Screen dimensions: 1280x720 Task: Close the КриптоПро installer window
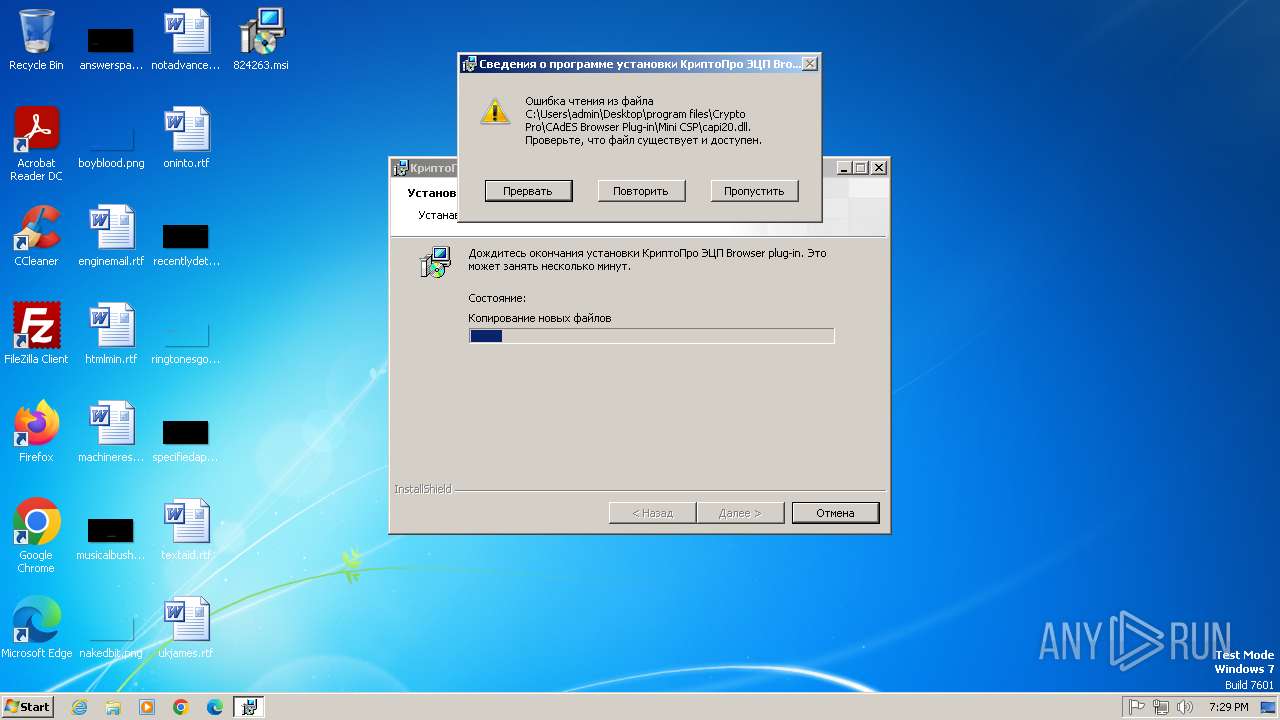tap(878, 168)
